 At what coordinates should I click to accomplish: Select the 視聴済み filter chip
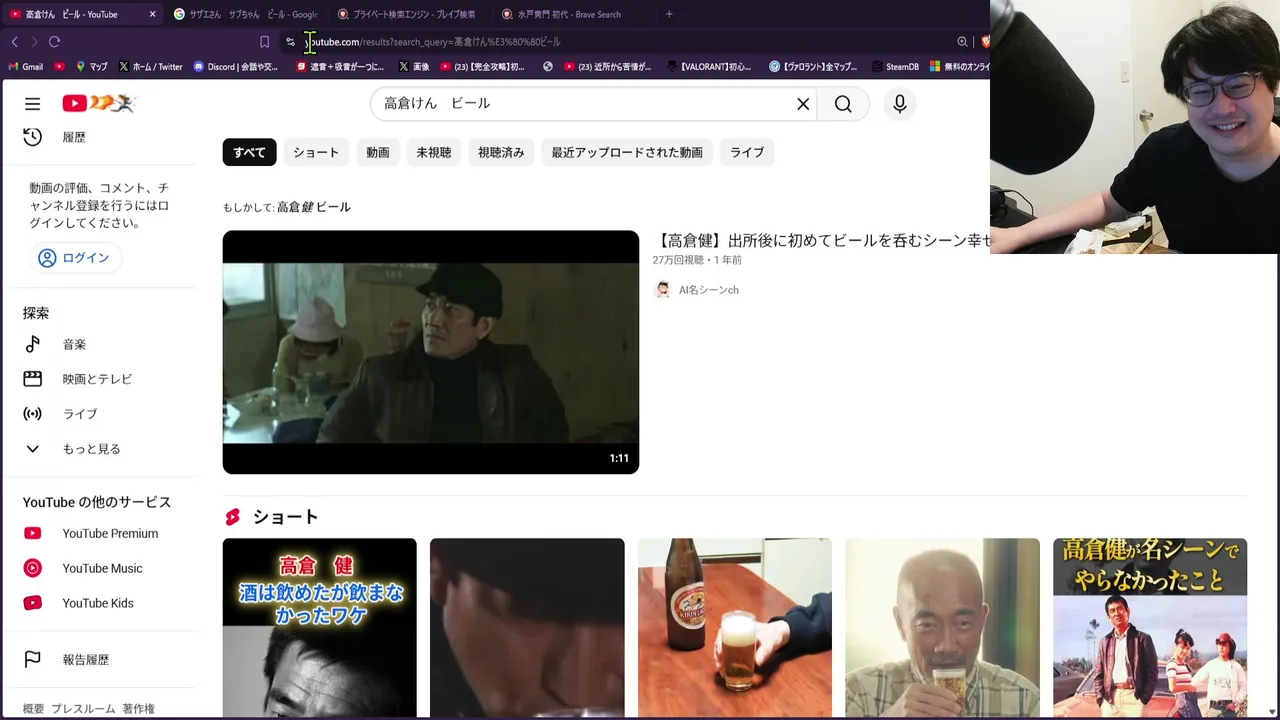pos(501,152)
